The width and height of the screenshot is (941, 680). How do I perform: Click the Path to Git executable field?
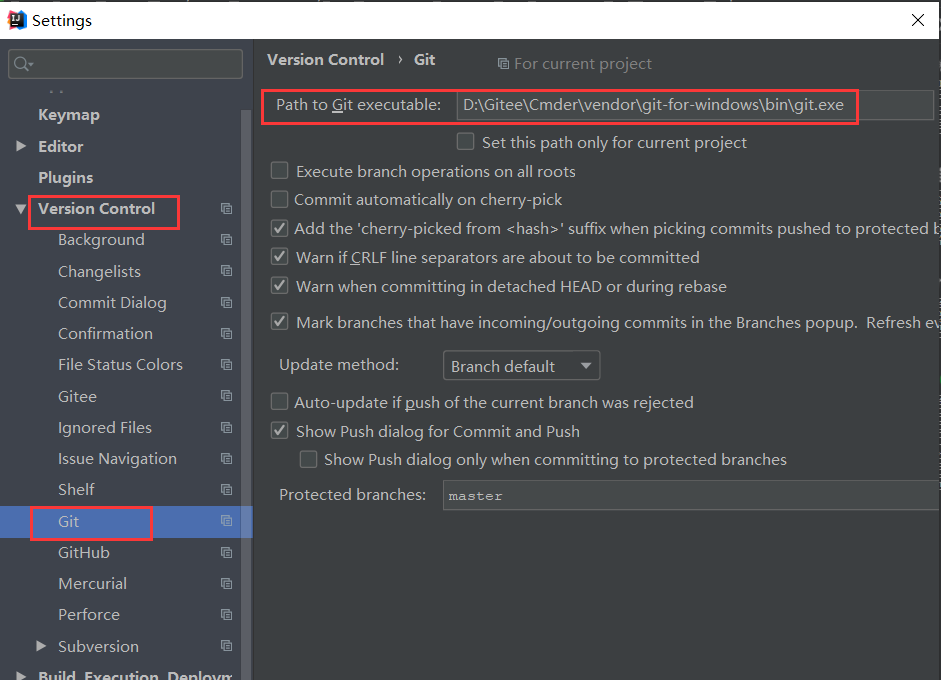[x=695, y=105]
